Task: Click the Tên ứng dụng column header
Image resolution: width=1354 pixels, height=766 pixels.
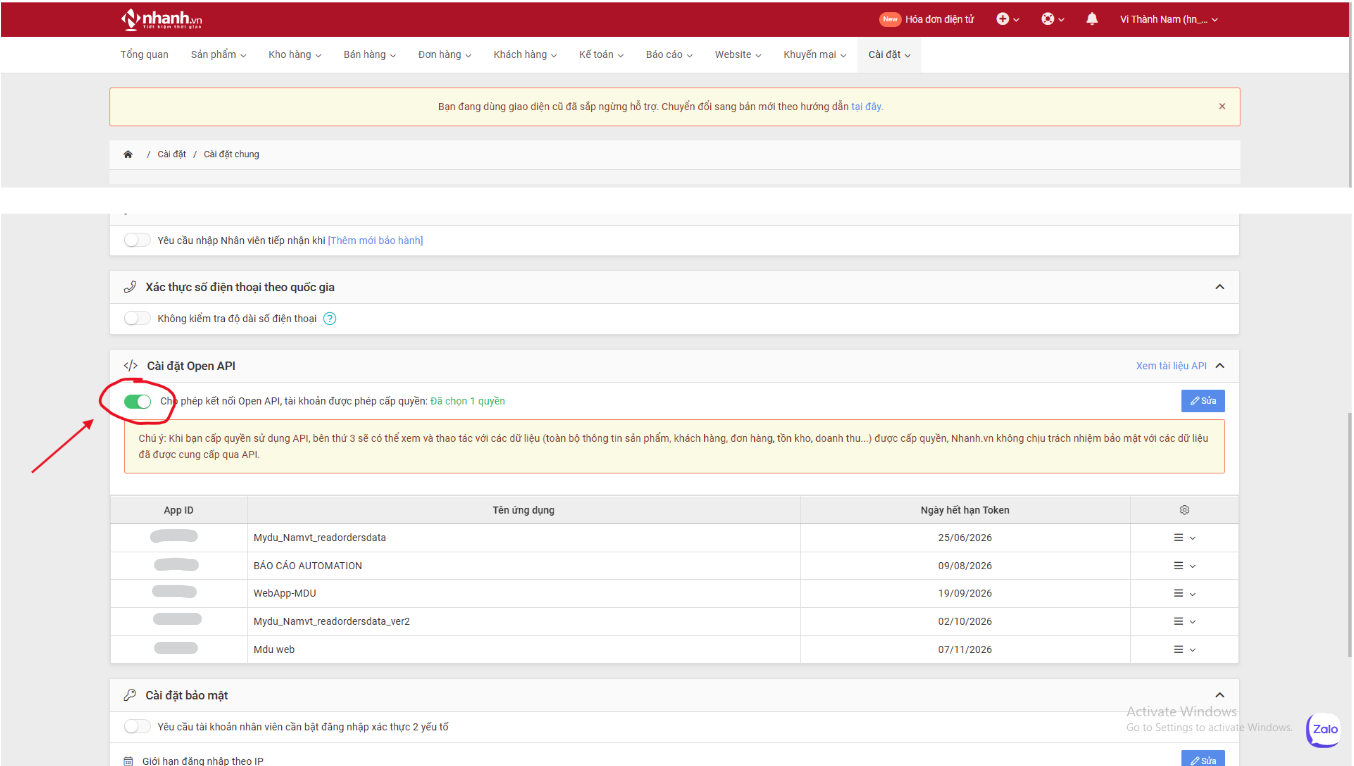Action: point(523,510)
